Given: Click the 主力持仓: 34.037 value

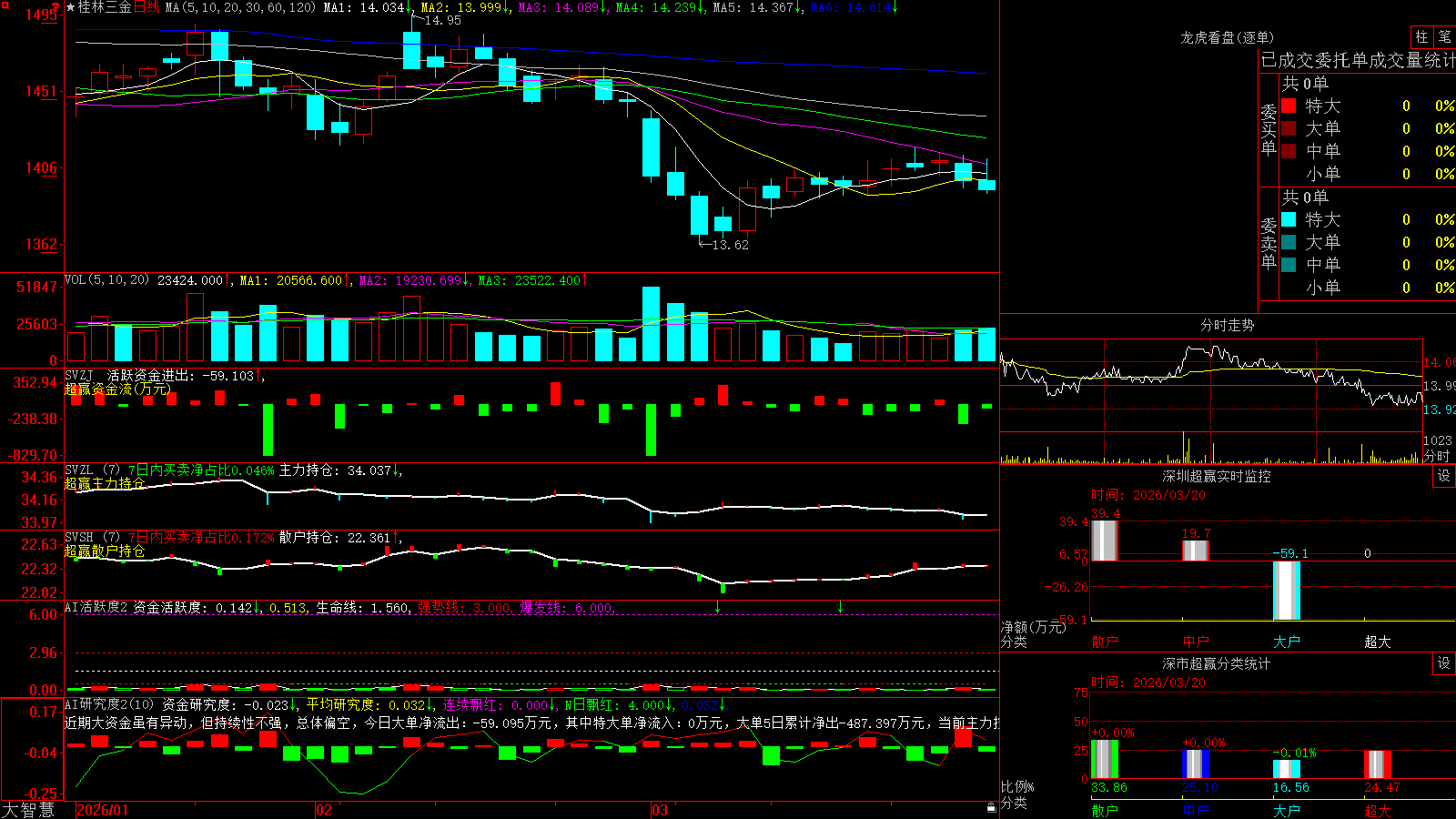Looking at the screenshot, I should pos(339,470).
